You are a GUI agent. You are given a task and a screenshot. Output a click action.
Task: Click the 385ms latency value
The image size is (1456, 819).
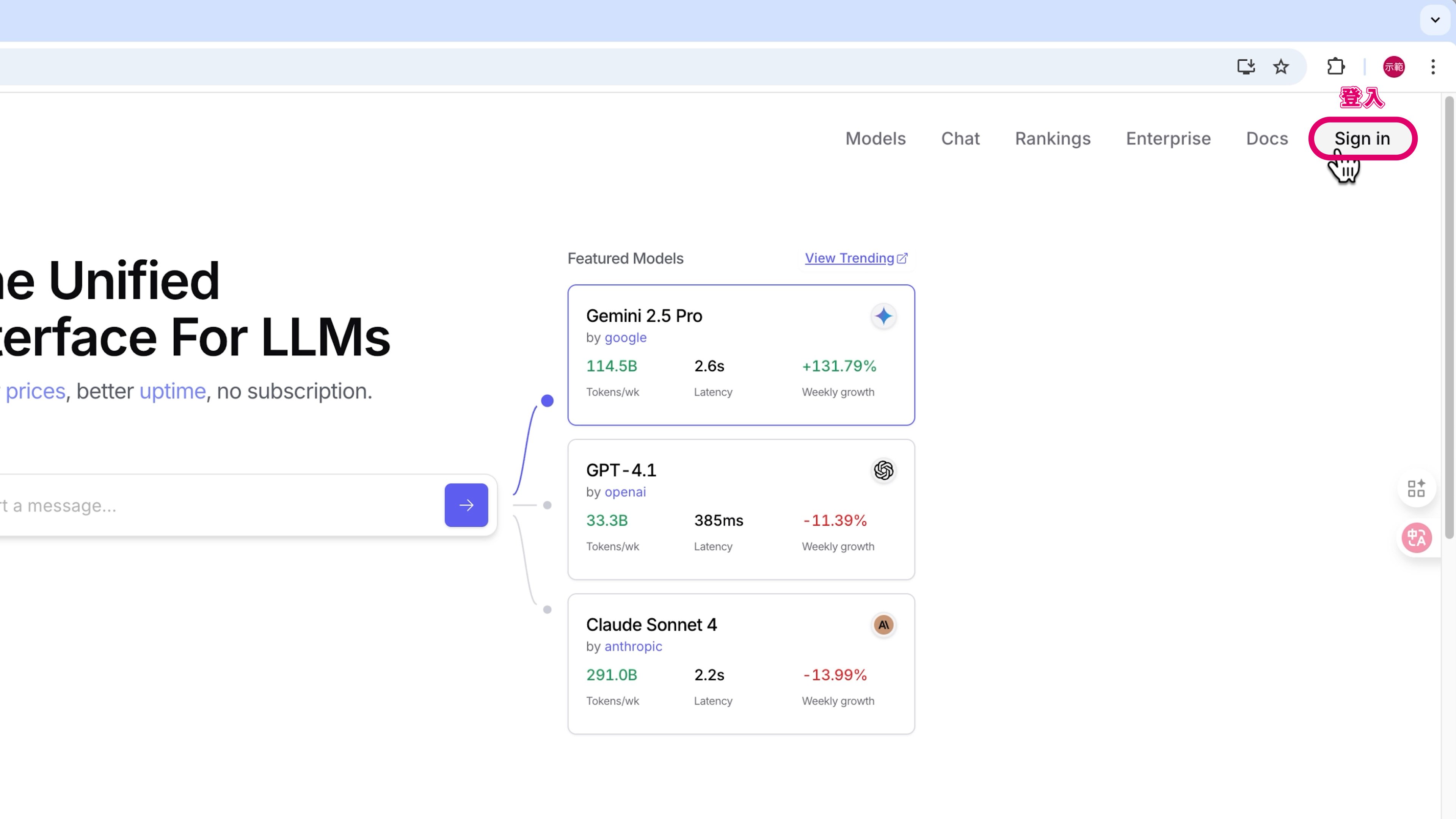pyautogui.click(x=719, y=520)
